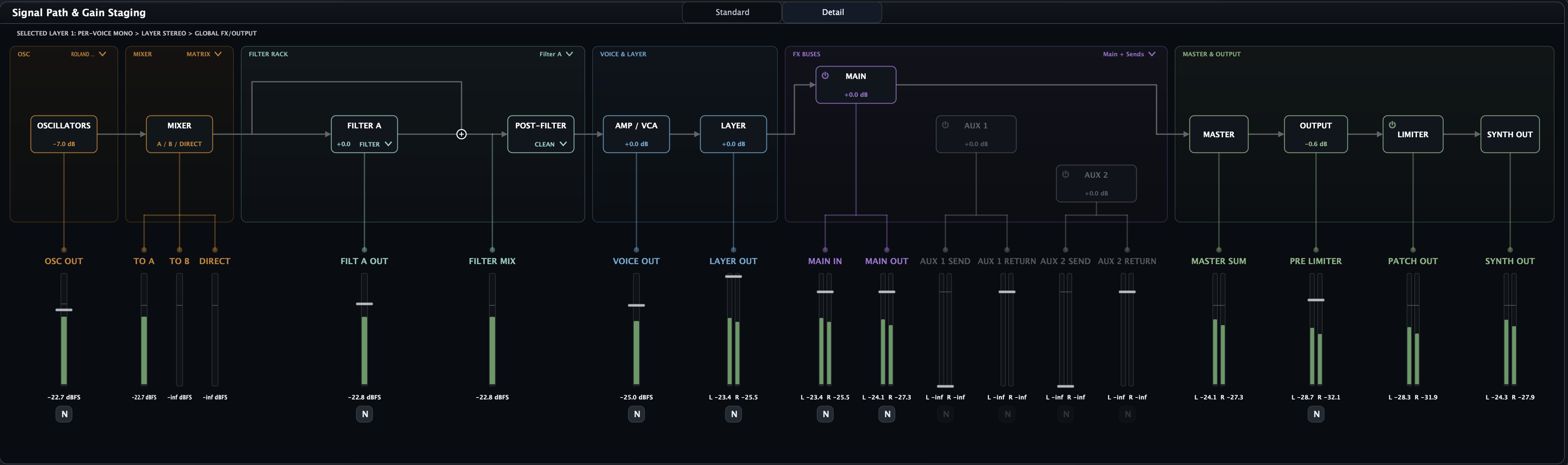The width and height of the screenshot is (1568, 465).
Task: Click the summing junction plus icon
Action: 462,134
